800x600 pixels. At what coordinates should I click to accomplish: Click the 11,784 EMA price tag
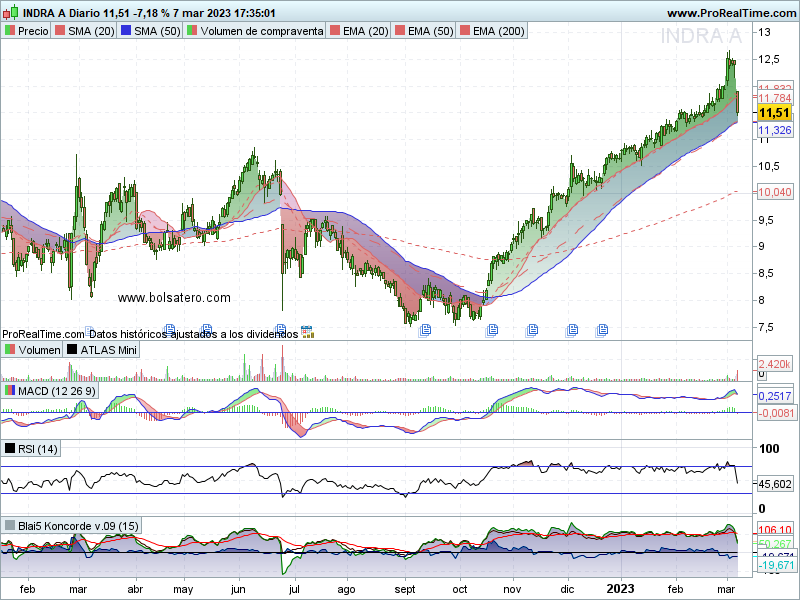click(774, 98)
